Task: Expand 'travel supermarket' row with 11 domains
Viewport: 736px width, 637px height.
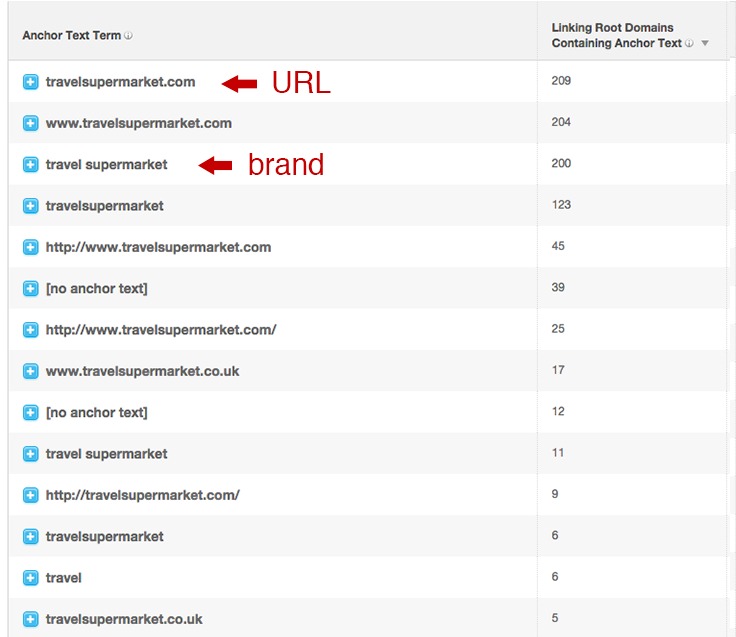Action: click(31, 454)
